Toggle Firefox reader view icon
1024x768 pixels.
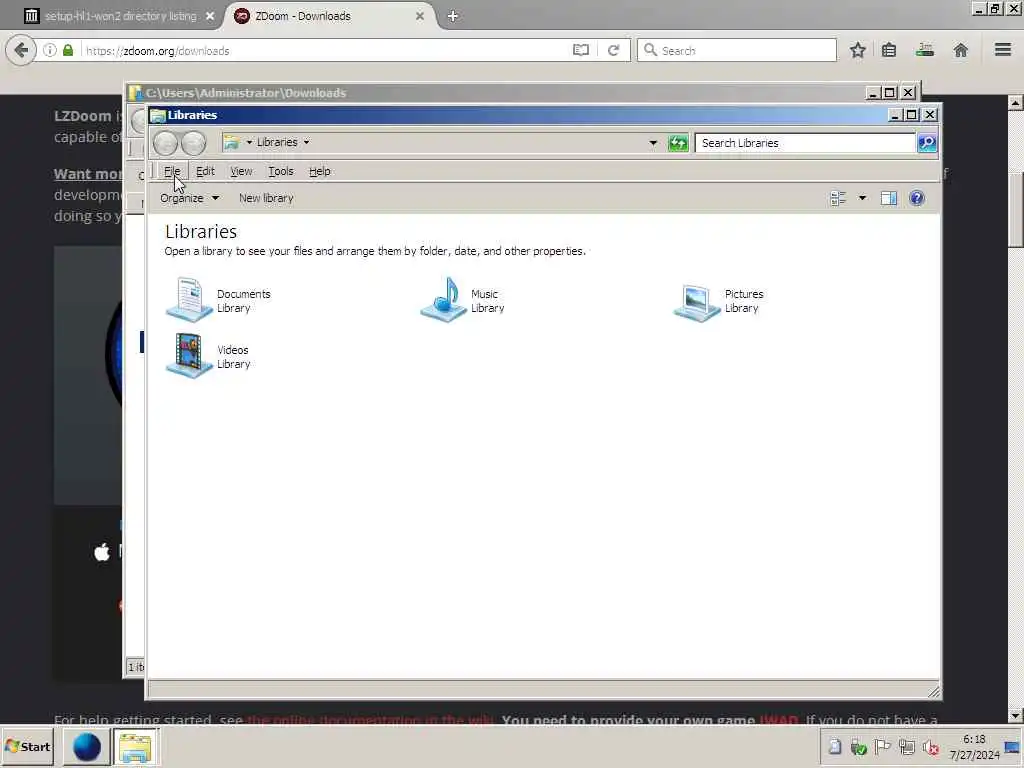coord(581,50)
